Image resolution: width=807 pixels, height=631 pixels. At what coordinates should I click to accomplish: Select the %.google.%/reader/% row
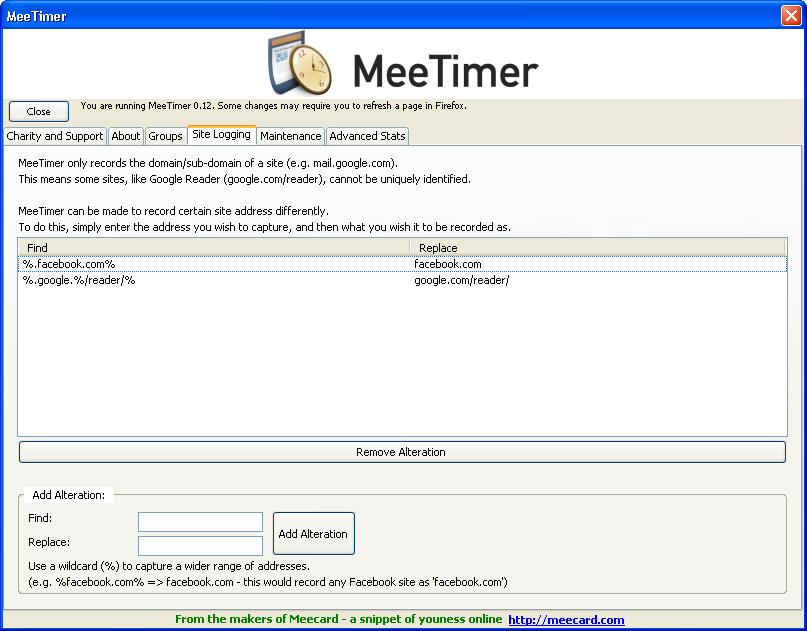(x=402, y=280)
